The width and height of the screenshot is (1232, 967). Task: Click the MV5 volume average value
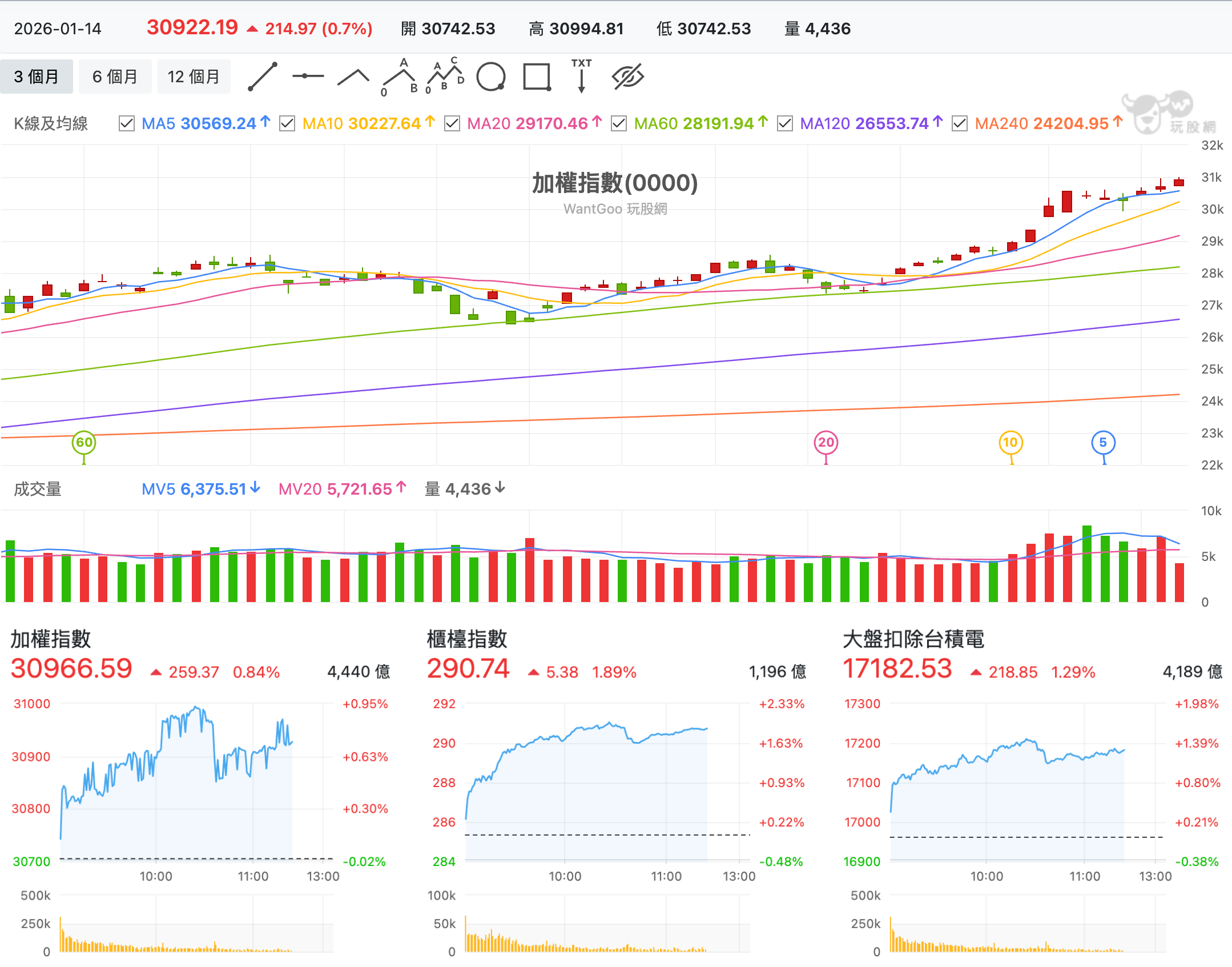[200, 489]
